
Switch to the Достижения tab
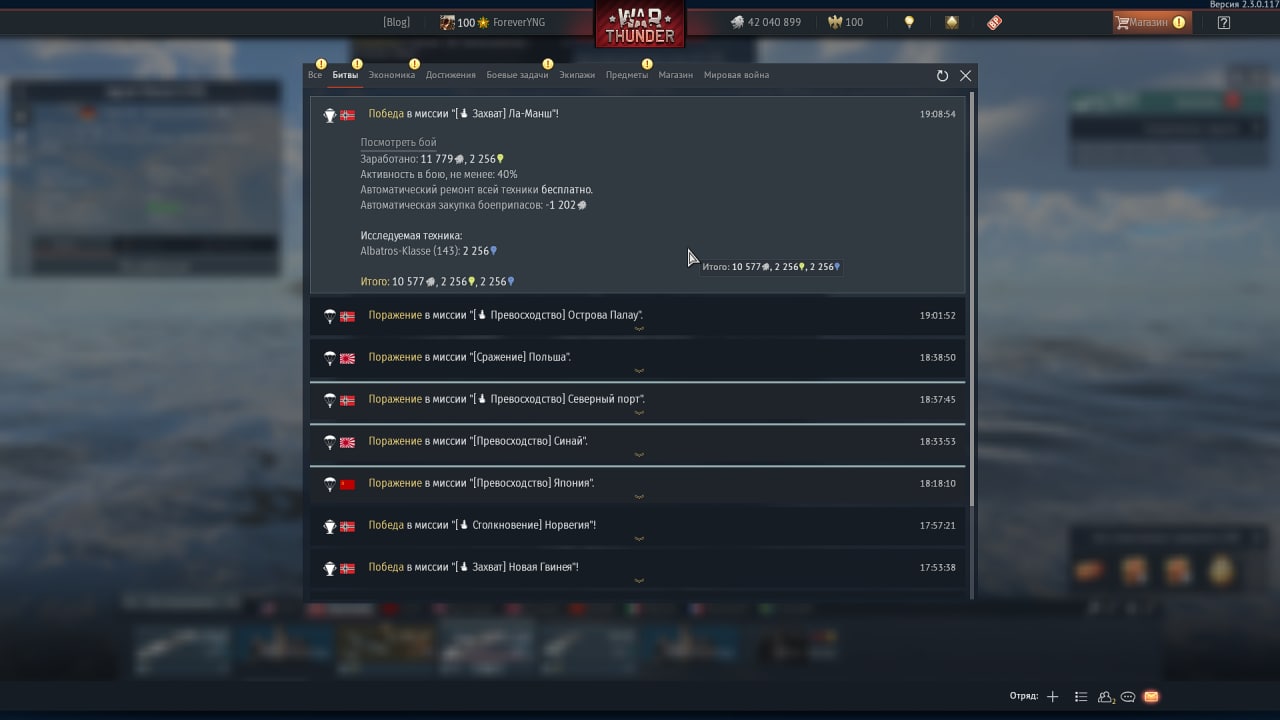[x=450, y=75]
